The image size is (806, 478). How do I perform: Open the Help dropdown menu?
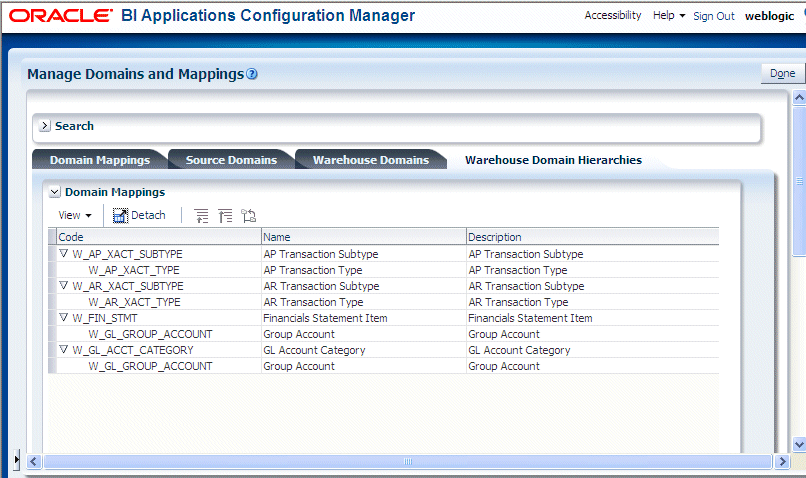669,15
